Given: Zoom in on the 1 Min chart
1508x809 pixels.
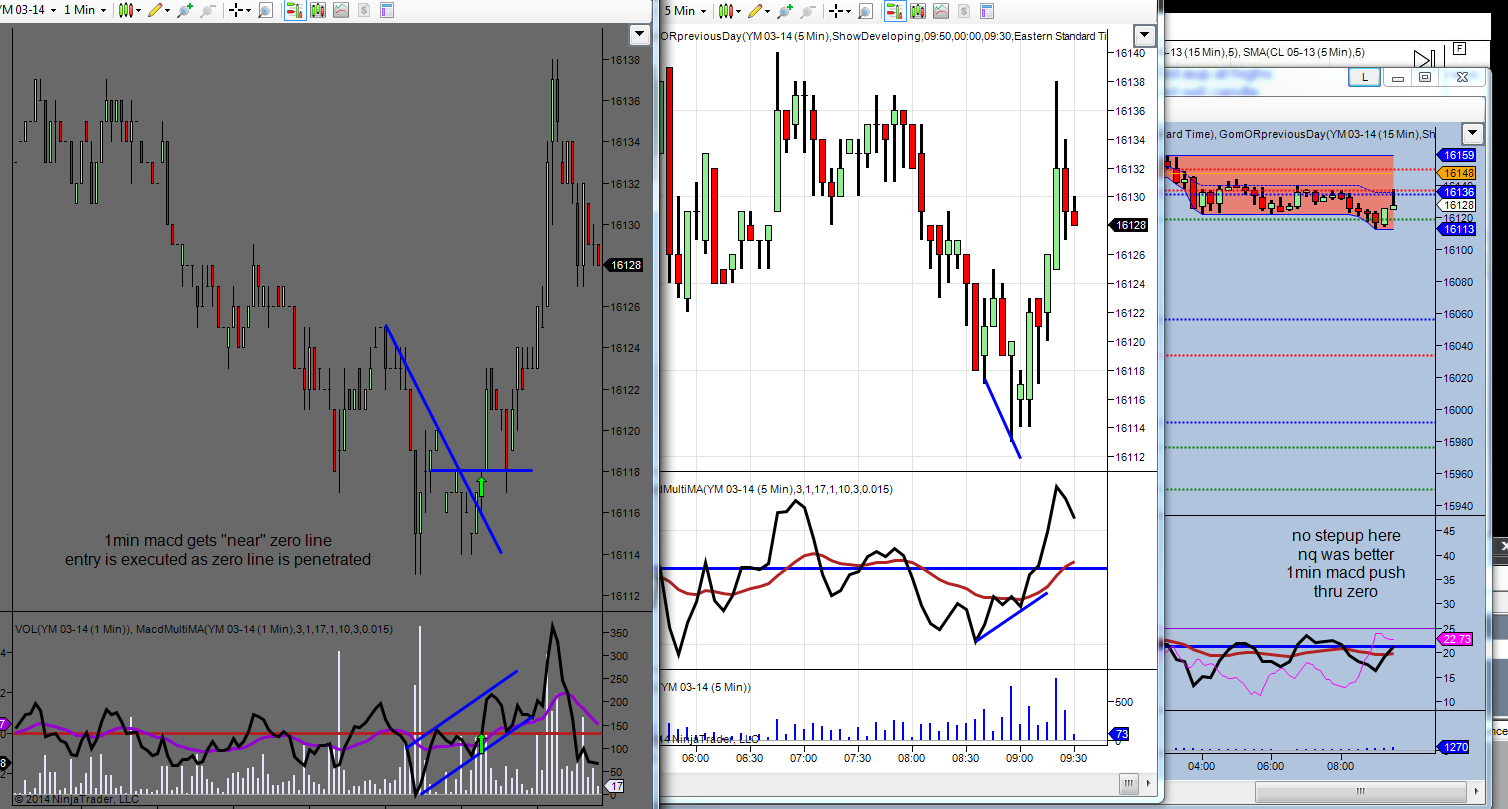Looking at the screenshot, I should coord(186,10).
